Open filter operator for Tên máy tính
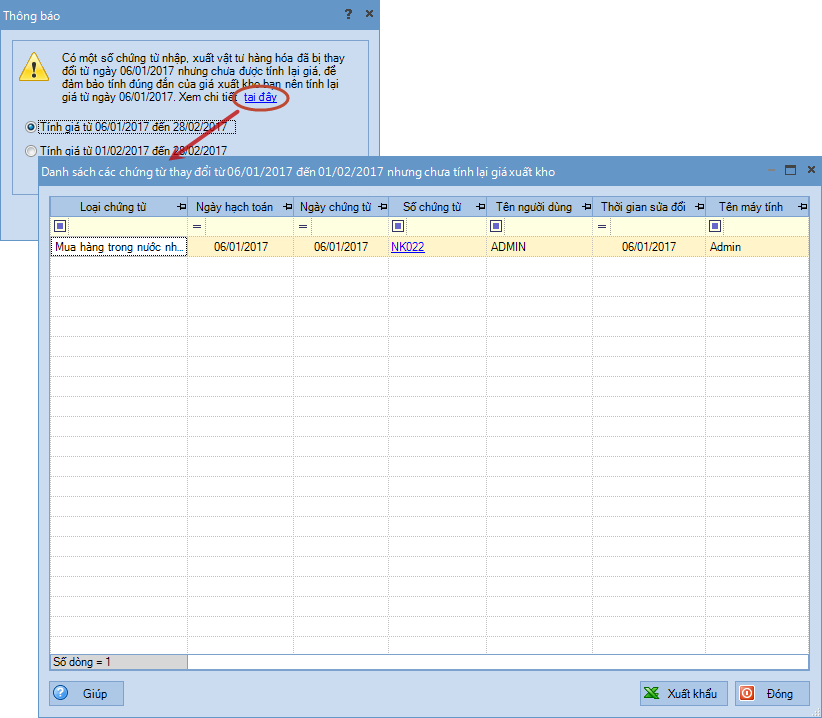The height and width of the screenshot is (718, 822). point(715,226)
